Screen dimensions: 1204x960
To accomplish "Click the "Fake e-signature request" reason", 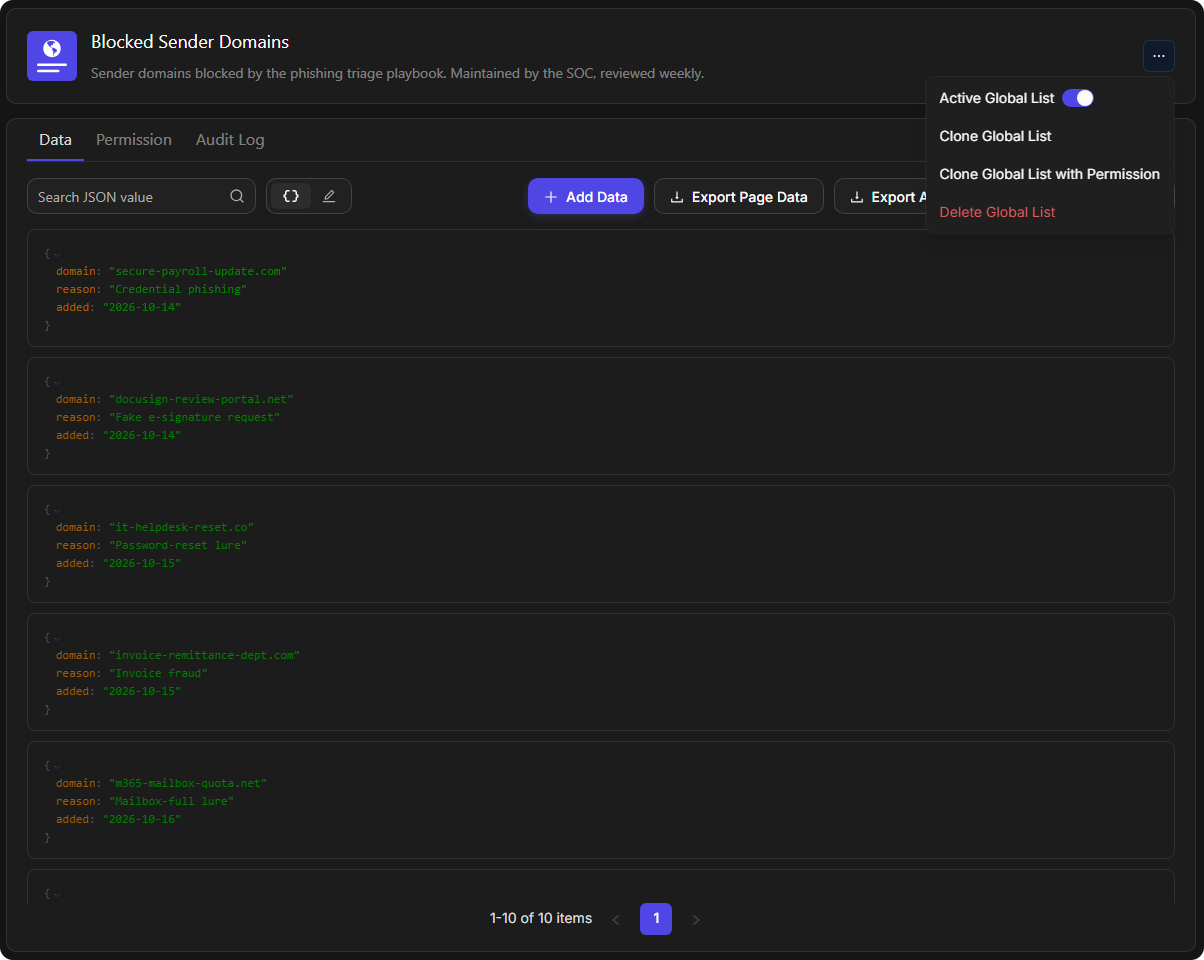I will tap(195, 417).
